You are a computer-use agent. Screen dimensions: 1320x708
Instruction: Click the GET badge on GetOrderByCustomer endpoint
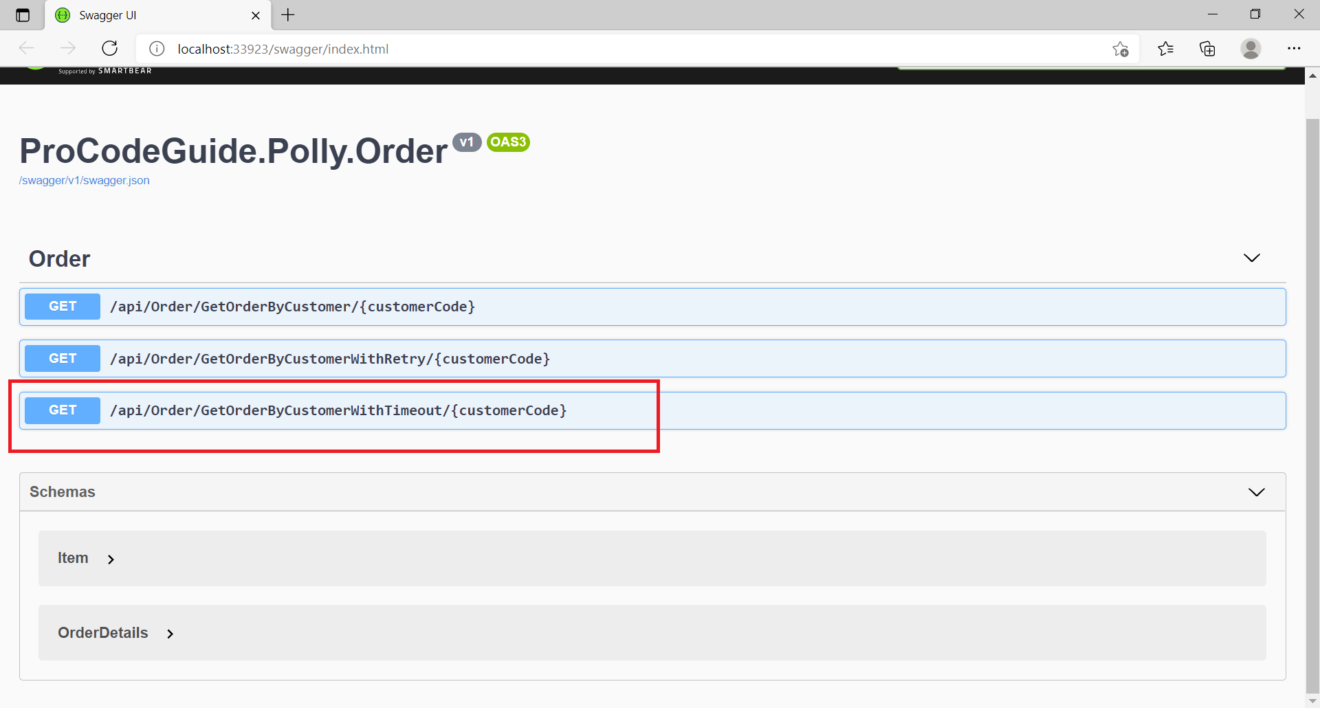pos(61,306)
